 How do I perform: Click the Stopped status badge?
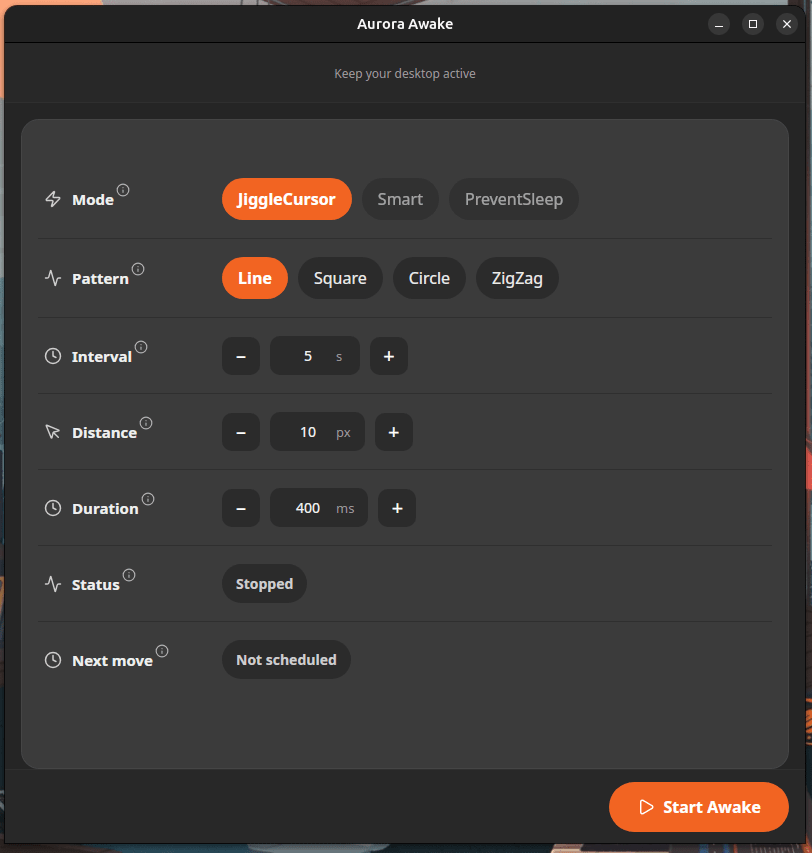click(x=264, y=584)
